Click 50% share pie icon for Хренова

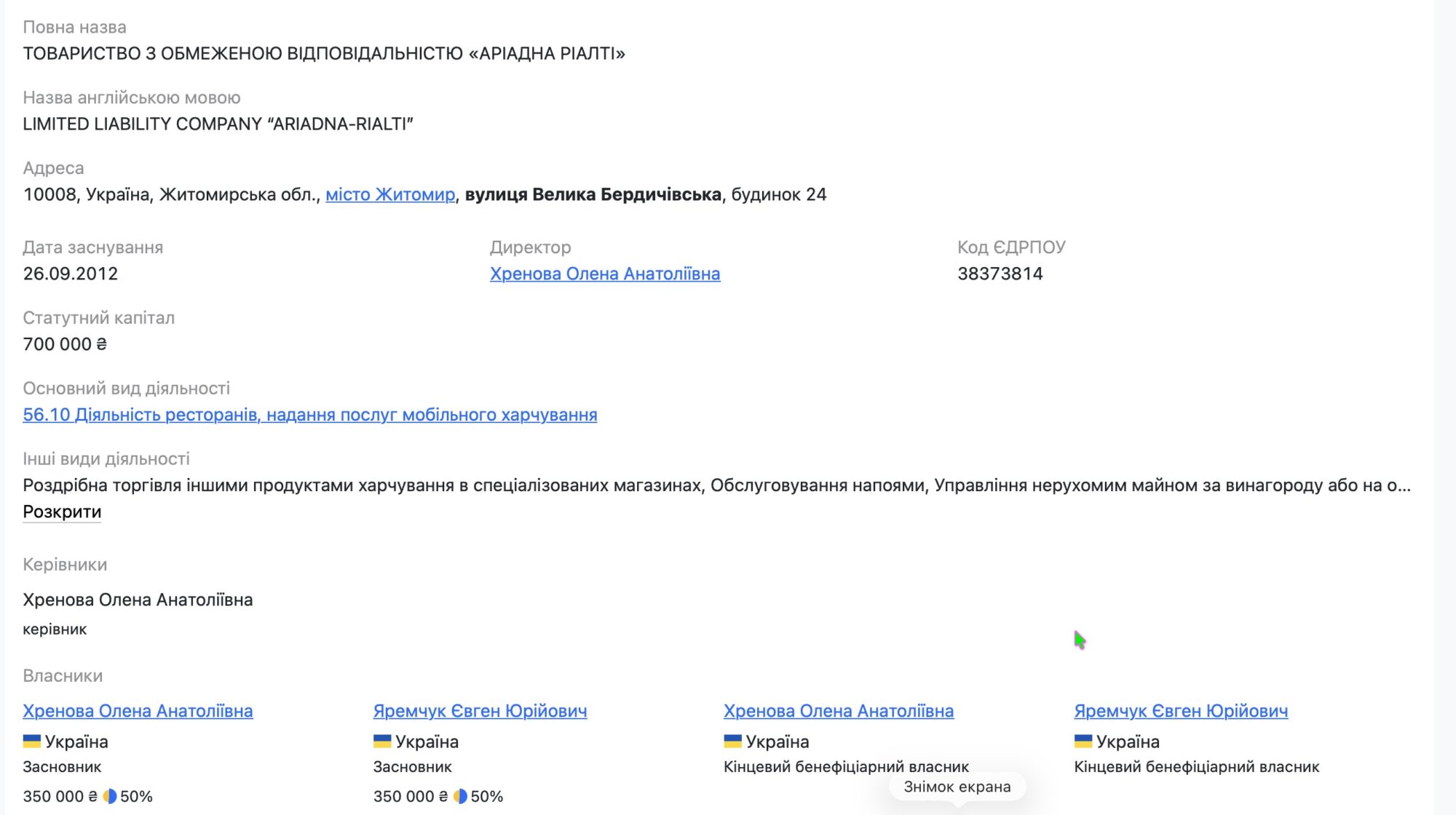tap(110, 796)
